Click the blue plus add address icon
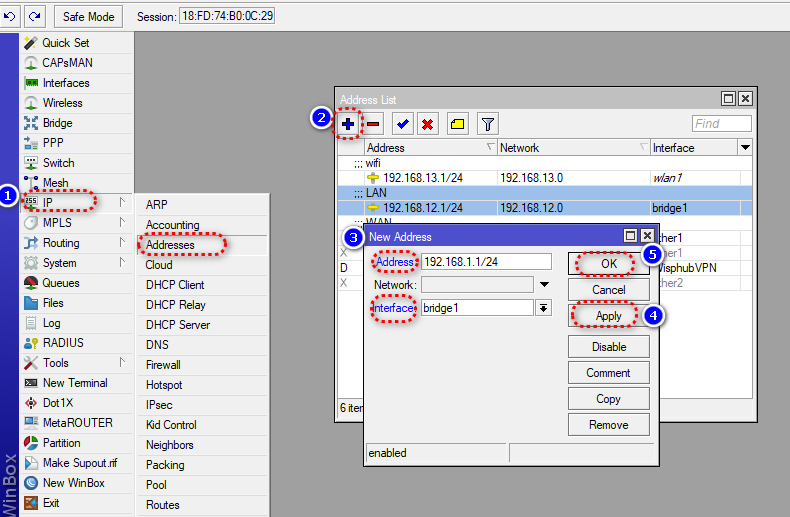This screenshot has width=790, height=517. click(x=347, y=124)
